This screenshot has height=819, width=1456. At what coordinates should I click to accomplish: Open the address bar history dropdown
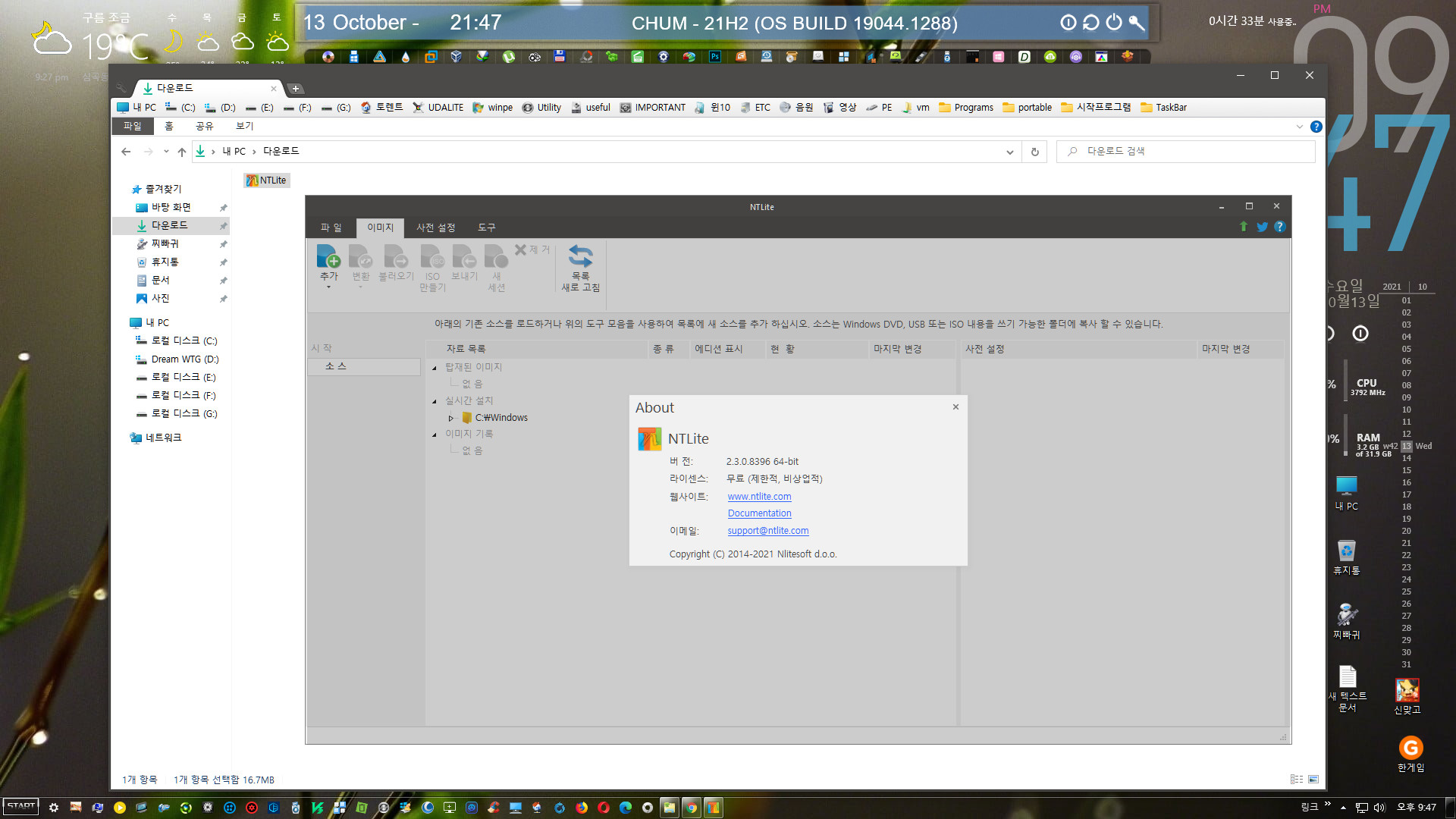(x=1009, y=152)
